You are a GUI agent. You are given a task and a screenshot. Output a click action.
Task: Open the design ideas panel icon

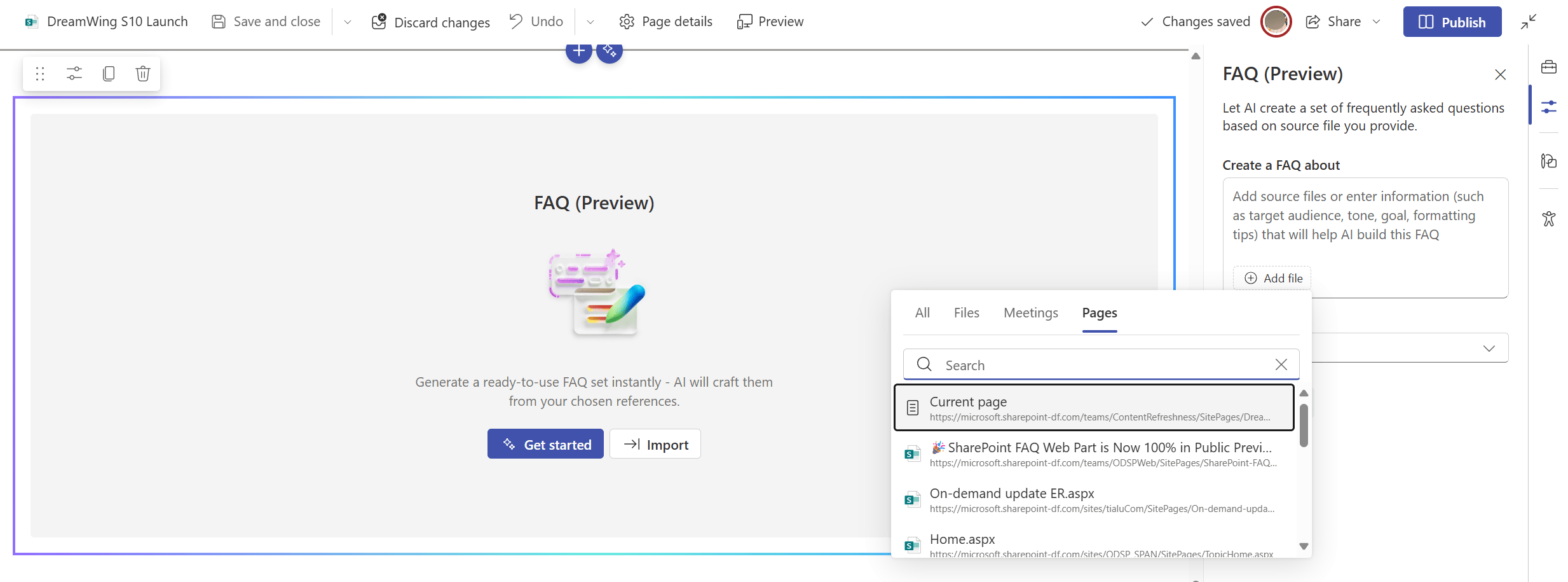1549,161
